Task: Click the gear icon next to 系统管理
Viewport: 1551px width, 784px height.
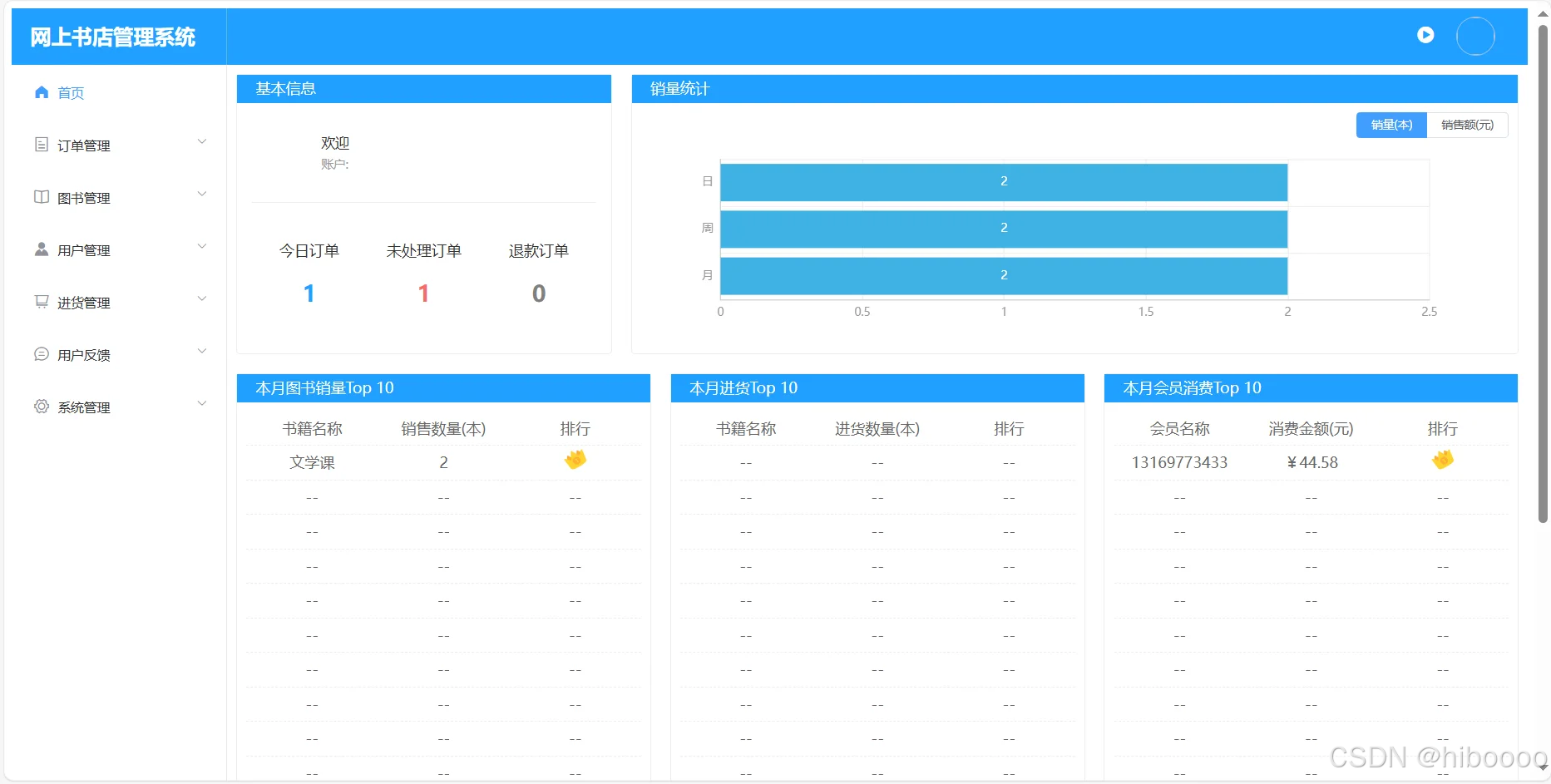Action: coord(42,406)
